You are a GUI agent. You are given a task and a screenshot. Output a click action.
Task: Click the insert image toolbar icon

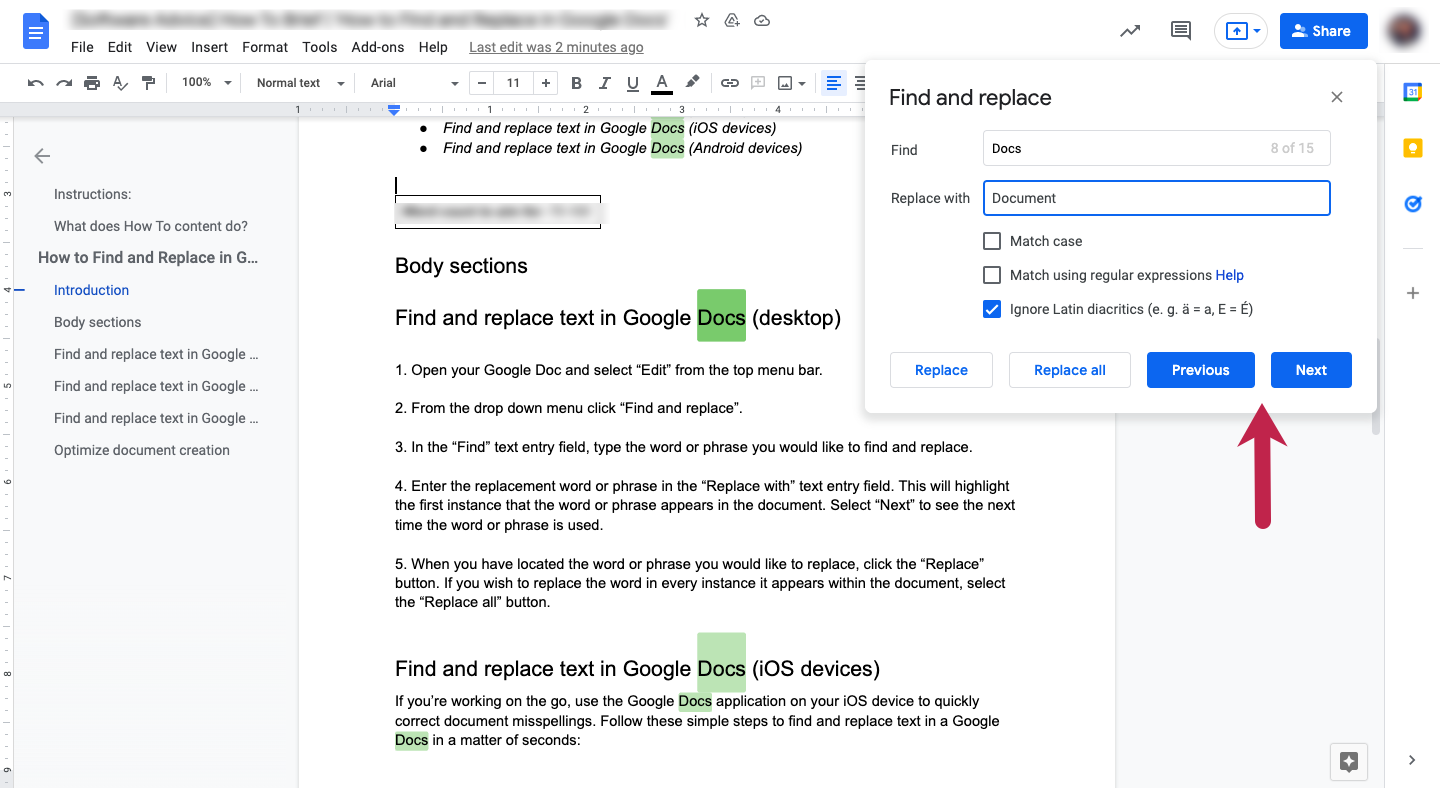785,83
